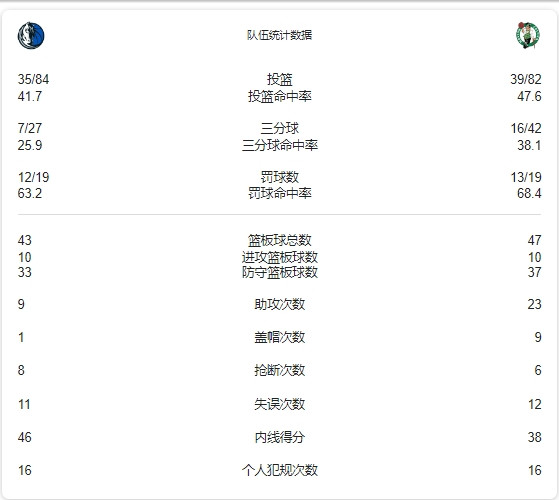Select the 盖帽次数 label
Screen dimensions: 559x500
point(280,337)
